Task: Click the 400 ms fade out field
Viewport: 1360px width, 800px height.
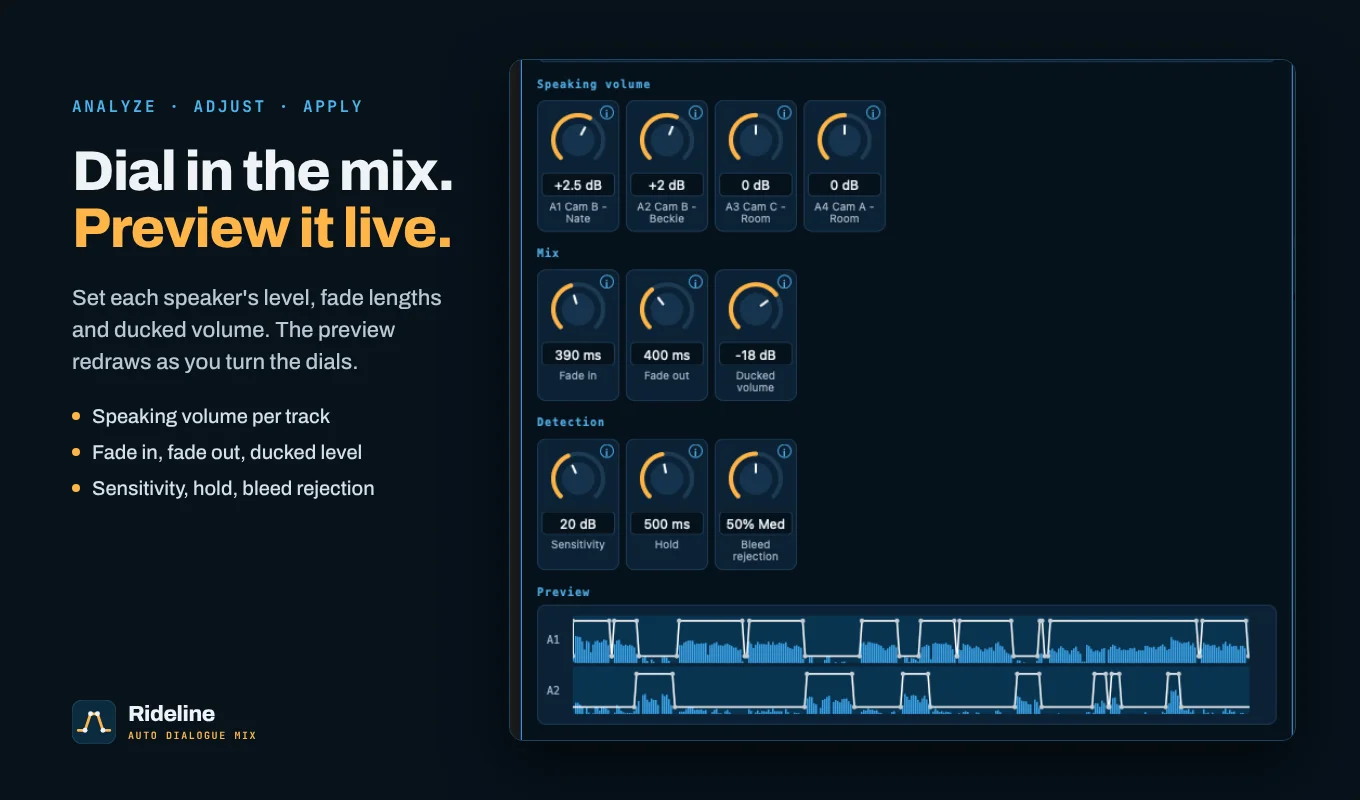Action: pyautogui.click(x=667, y=355)
